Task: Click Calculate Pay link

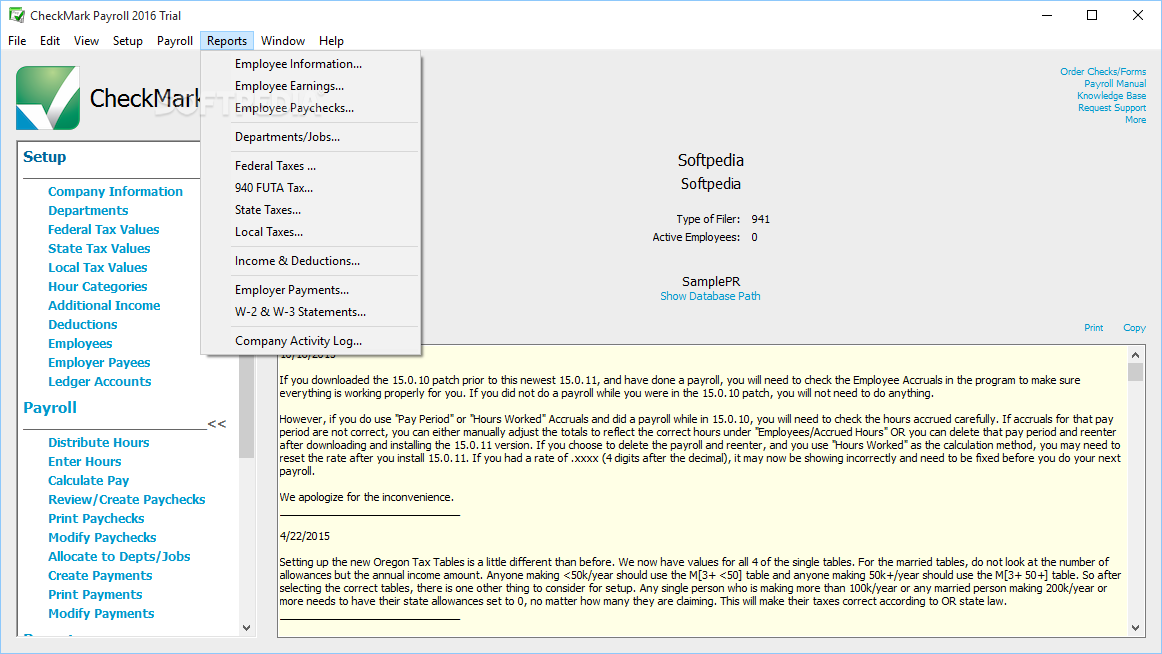Action: 88,481
